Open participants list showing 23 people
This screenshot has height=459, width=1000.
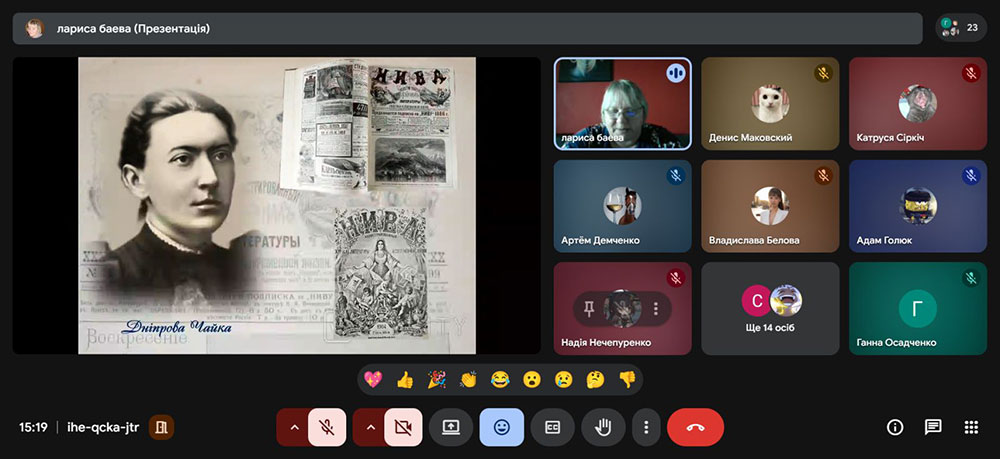[960, 28]
